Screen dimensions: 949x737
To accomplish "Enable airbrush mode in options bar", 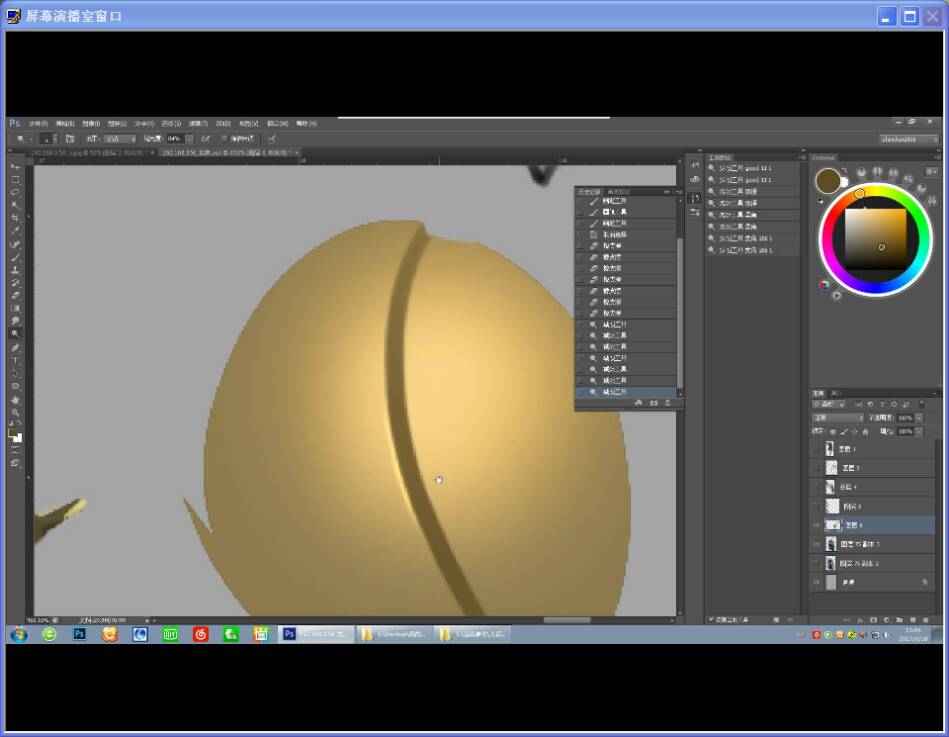I will click(x=206, y=139).
